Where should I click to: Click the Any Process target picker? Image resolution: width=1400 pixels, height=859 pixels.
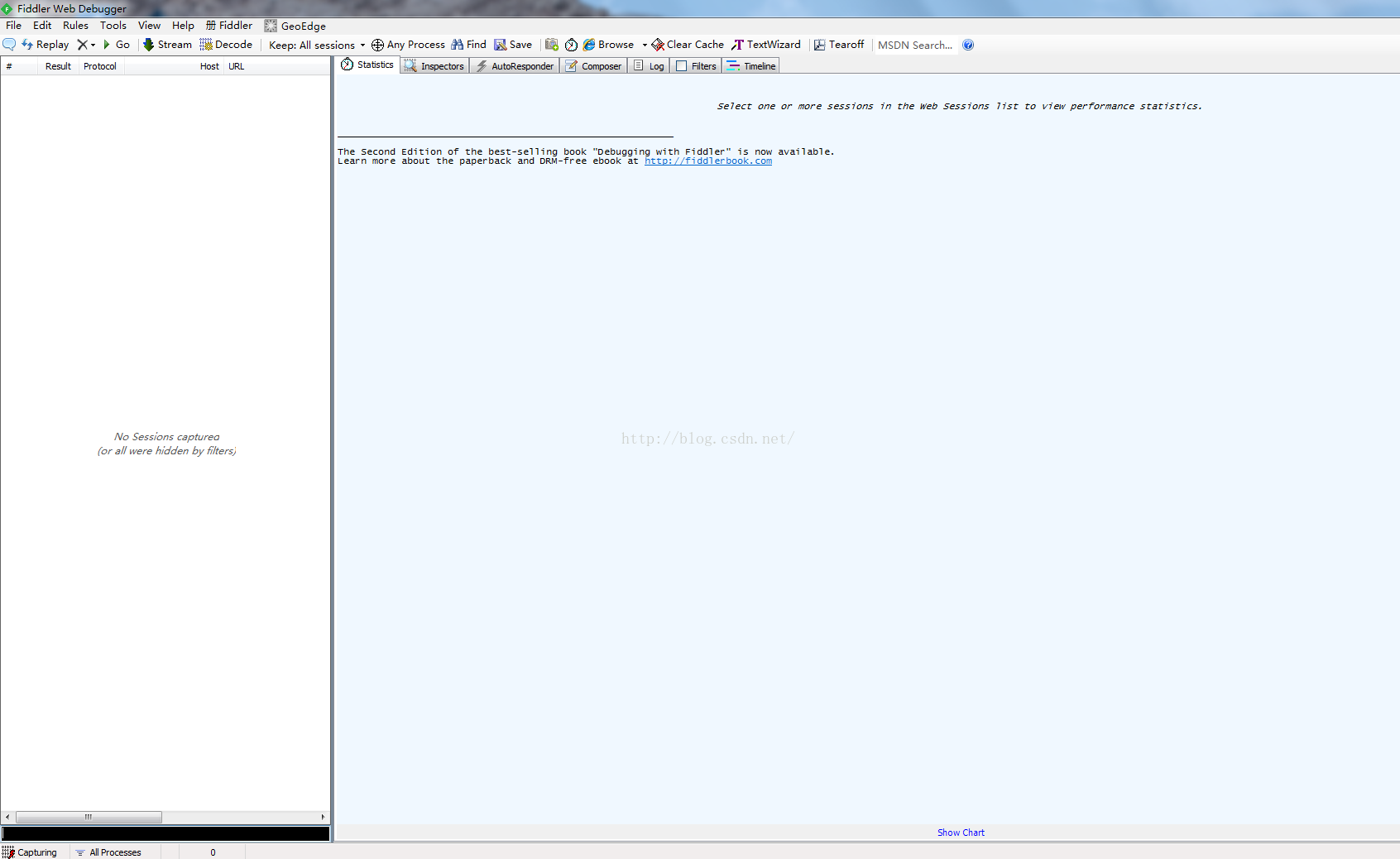pos(408,45)
